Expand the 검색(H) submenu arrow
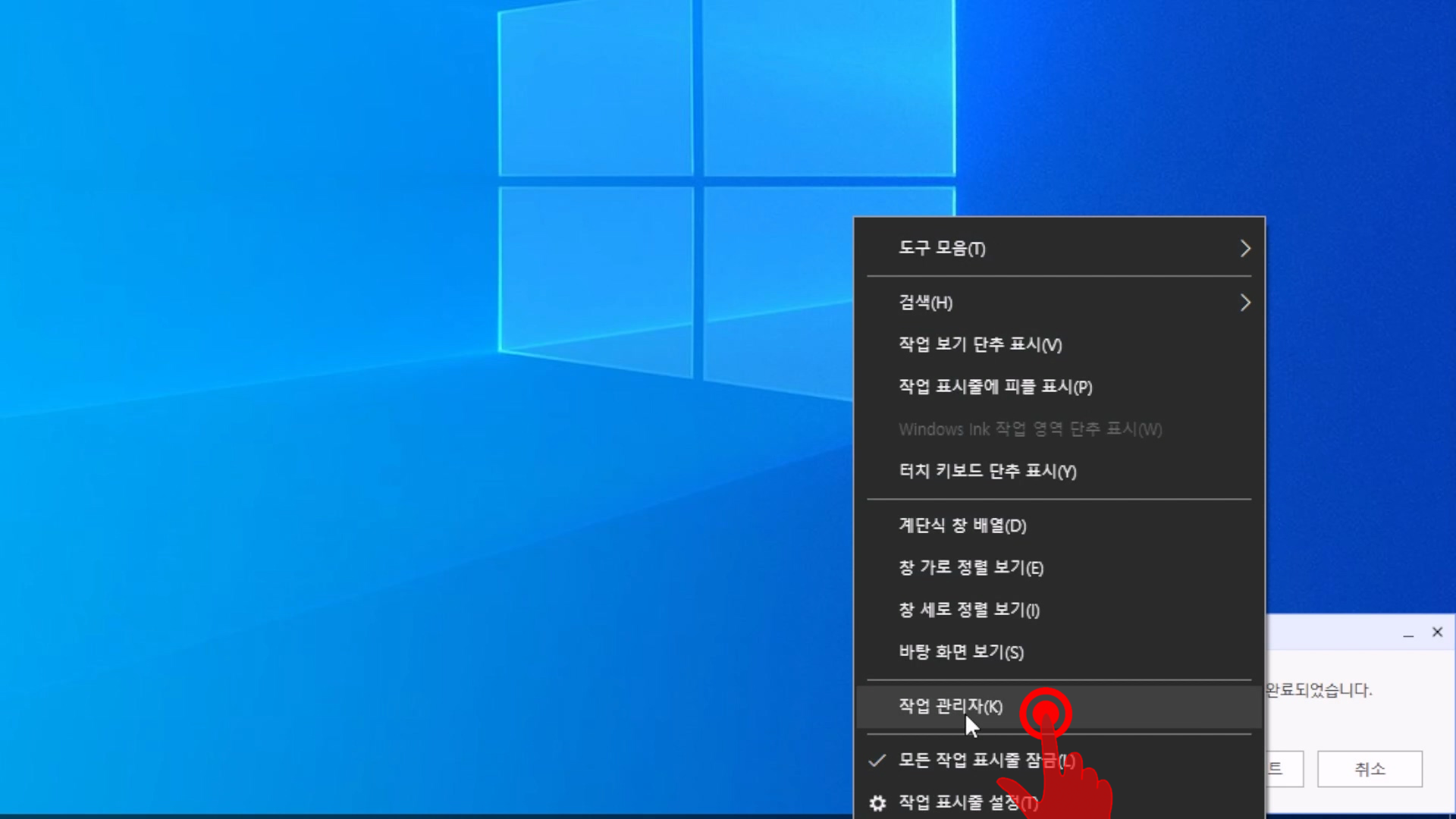Viewport: 1456px width, 819px height. coord(1244,303)
